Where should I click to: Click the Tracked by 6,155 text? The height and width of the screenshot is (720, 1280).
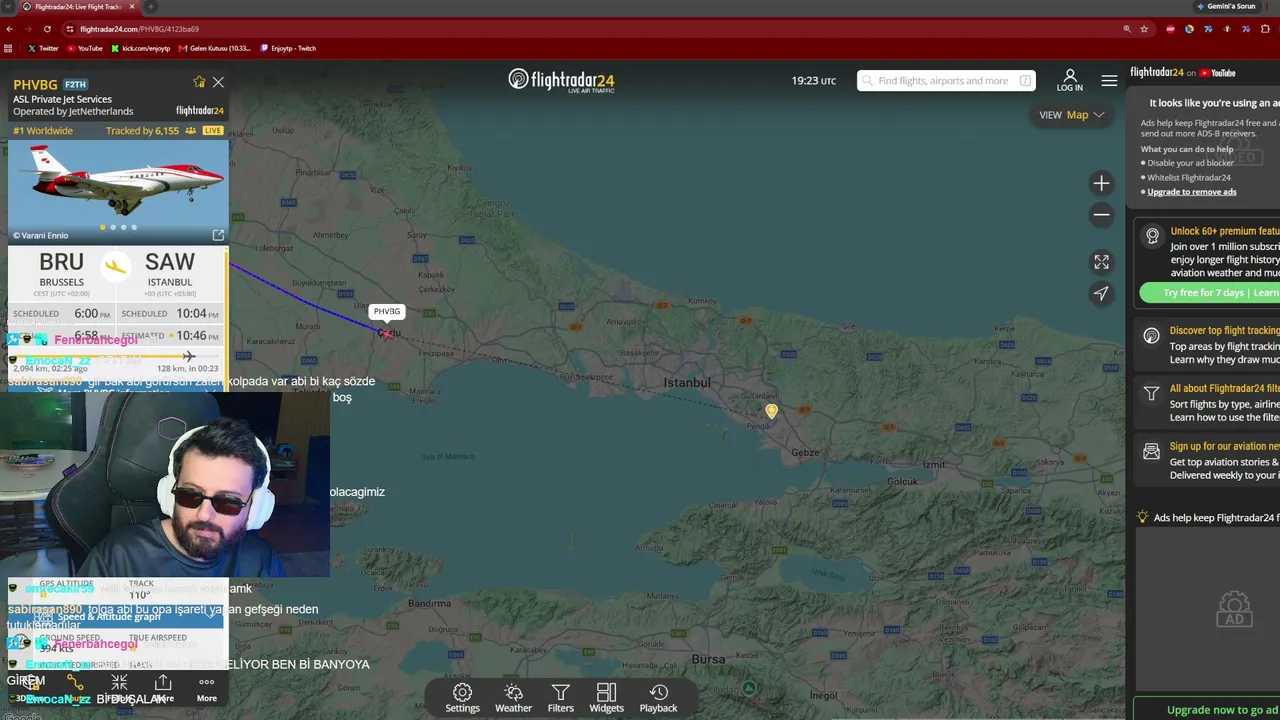(x=142, y=131)
